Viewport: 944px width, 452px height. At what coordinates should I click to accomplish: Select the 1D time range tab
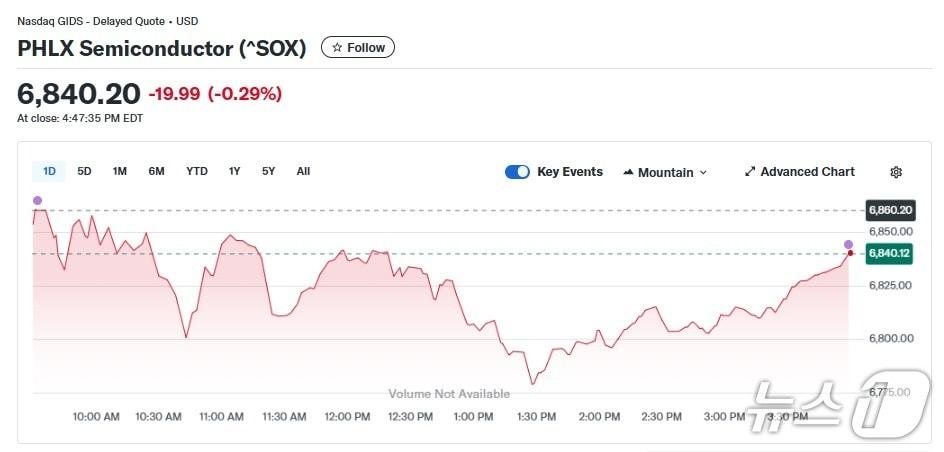[x=49, y=171]
